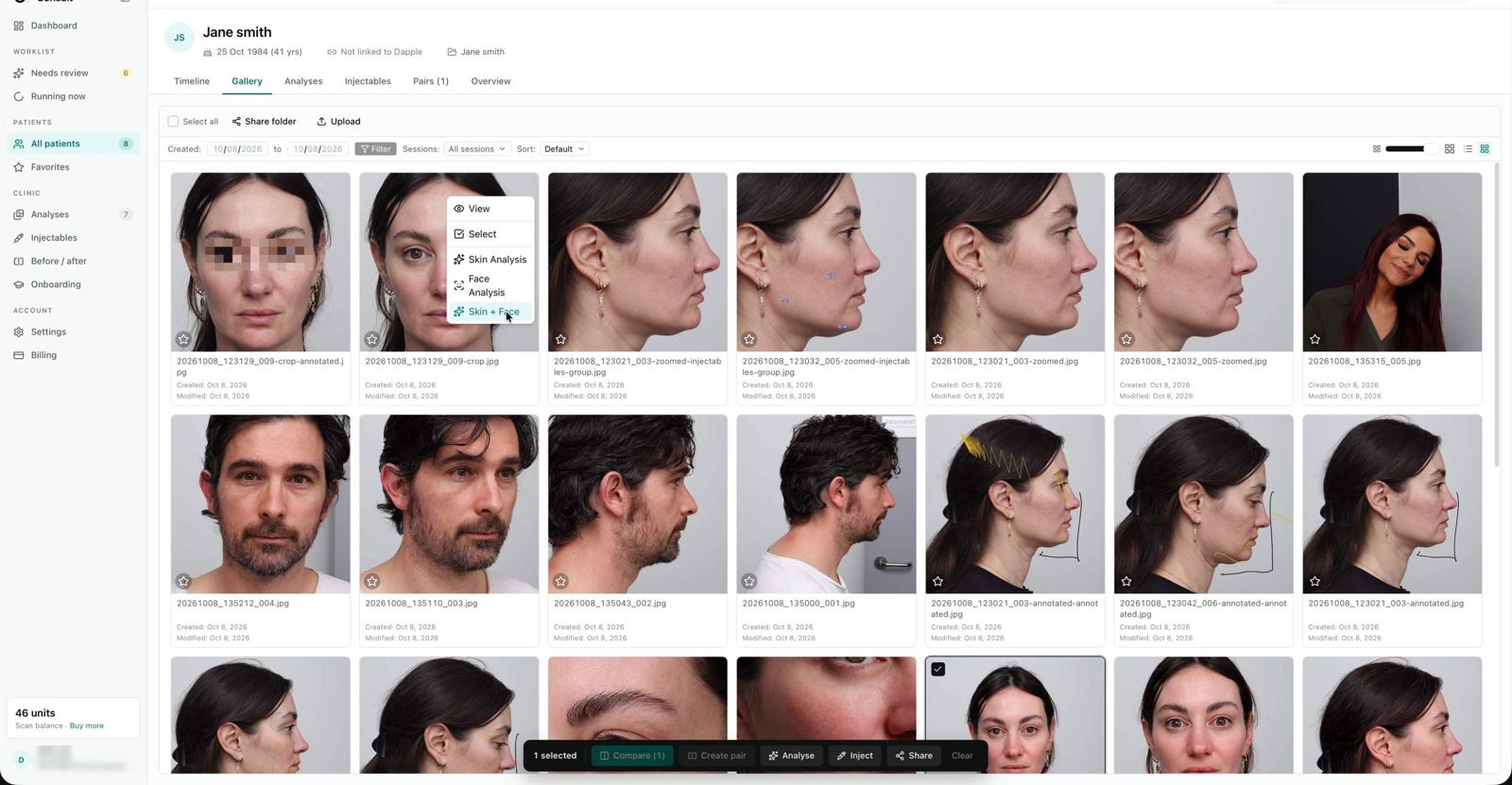Choose Skin Analysis from the context menu
The image size is (1512, 785).
point(490,260)
